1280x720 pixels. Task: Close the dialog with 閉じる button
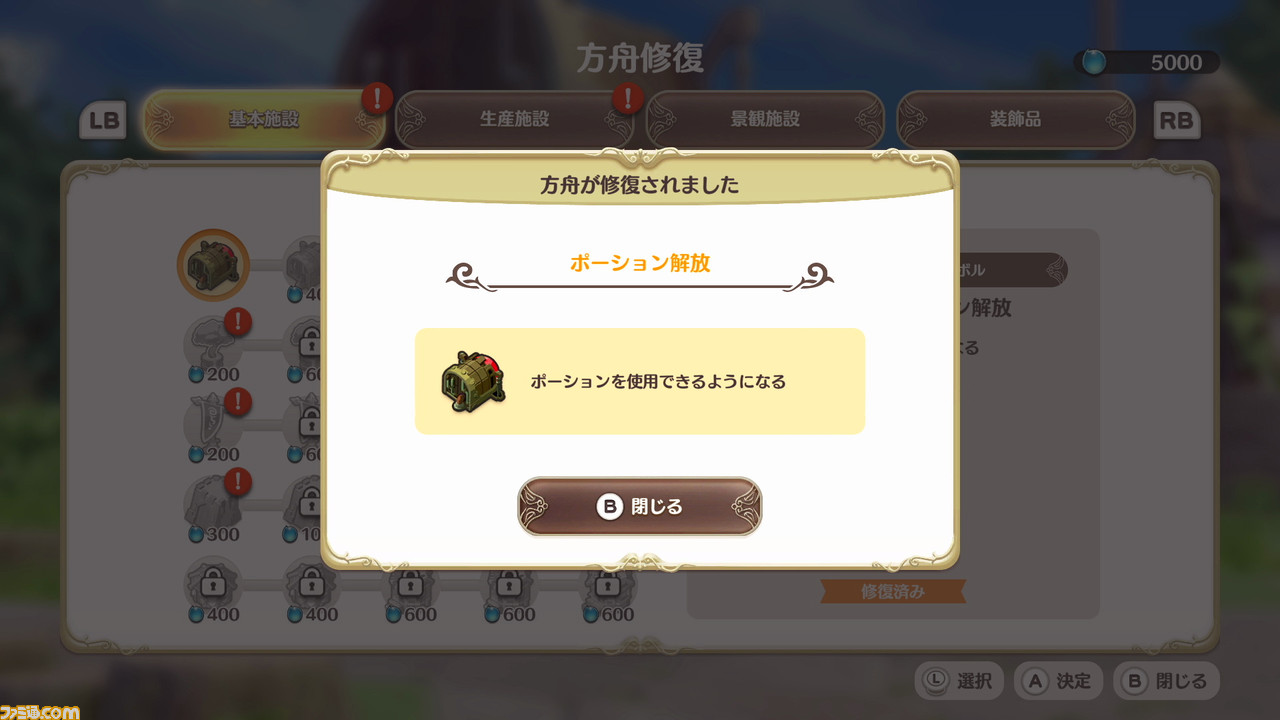pyautogui.click(x=640, y=507)
